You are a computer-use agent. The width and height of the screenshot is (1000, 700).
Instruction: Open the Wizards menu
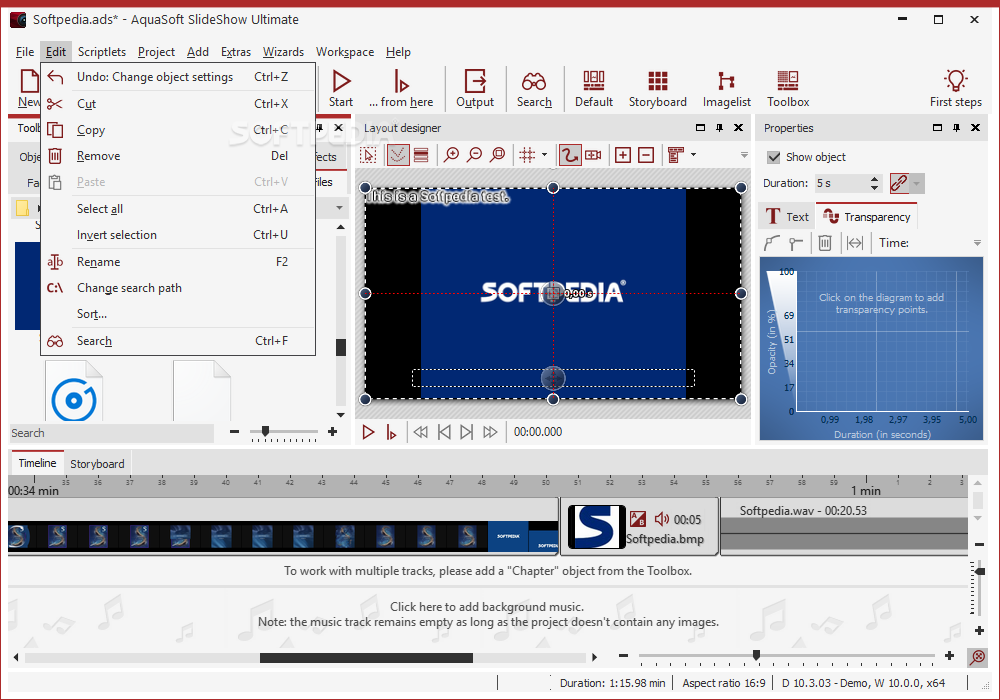click(x=283, y=52)
